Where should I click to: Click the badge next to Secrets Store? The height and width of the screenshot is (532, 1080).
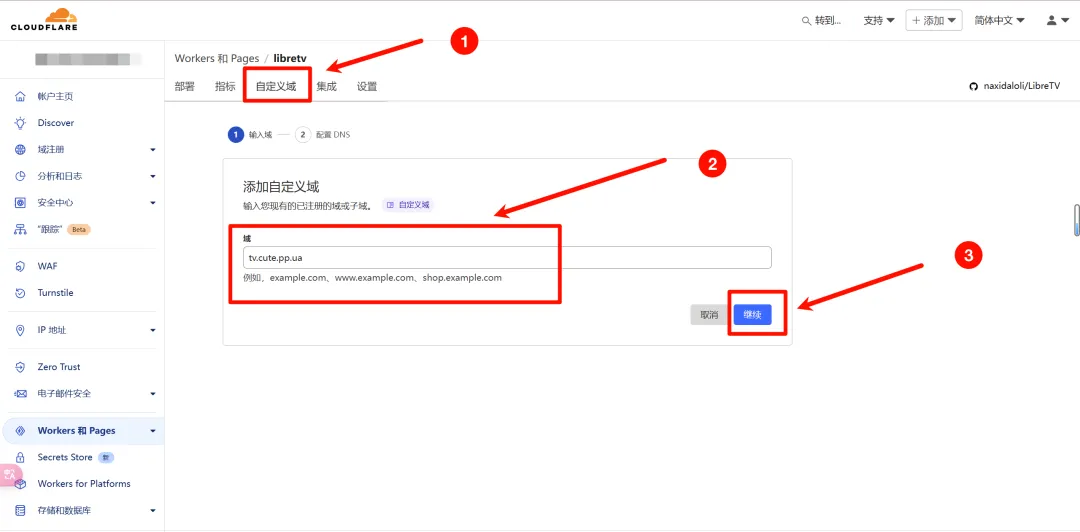105,458
